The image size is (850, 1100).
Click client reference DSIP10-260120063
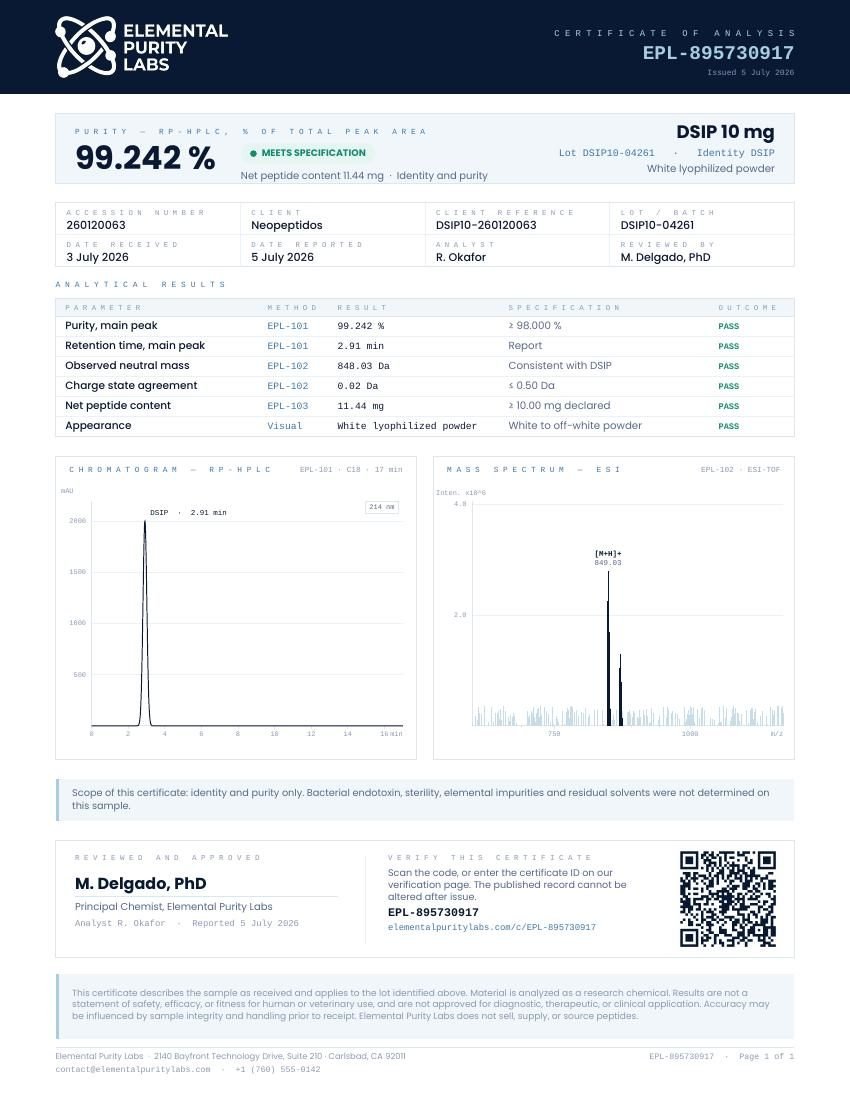[x=486, y=225]
